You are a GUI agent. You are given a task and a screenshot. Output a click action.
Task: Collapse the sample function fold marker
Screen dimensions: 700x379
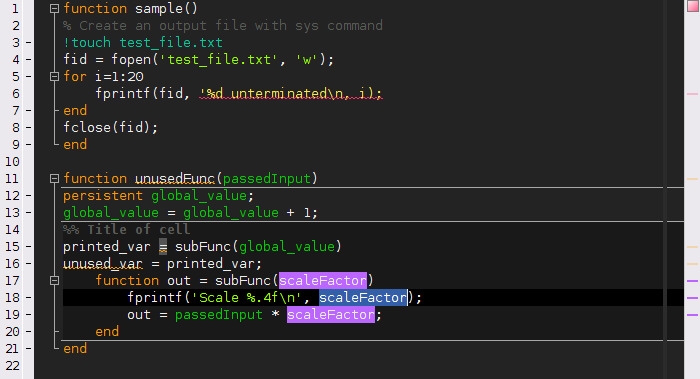click(x=54, y=8)
